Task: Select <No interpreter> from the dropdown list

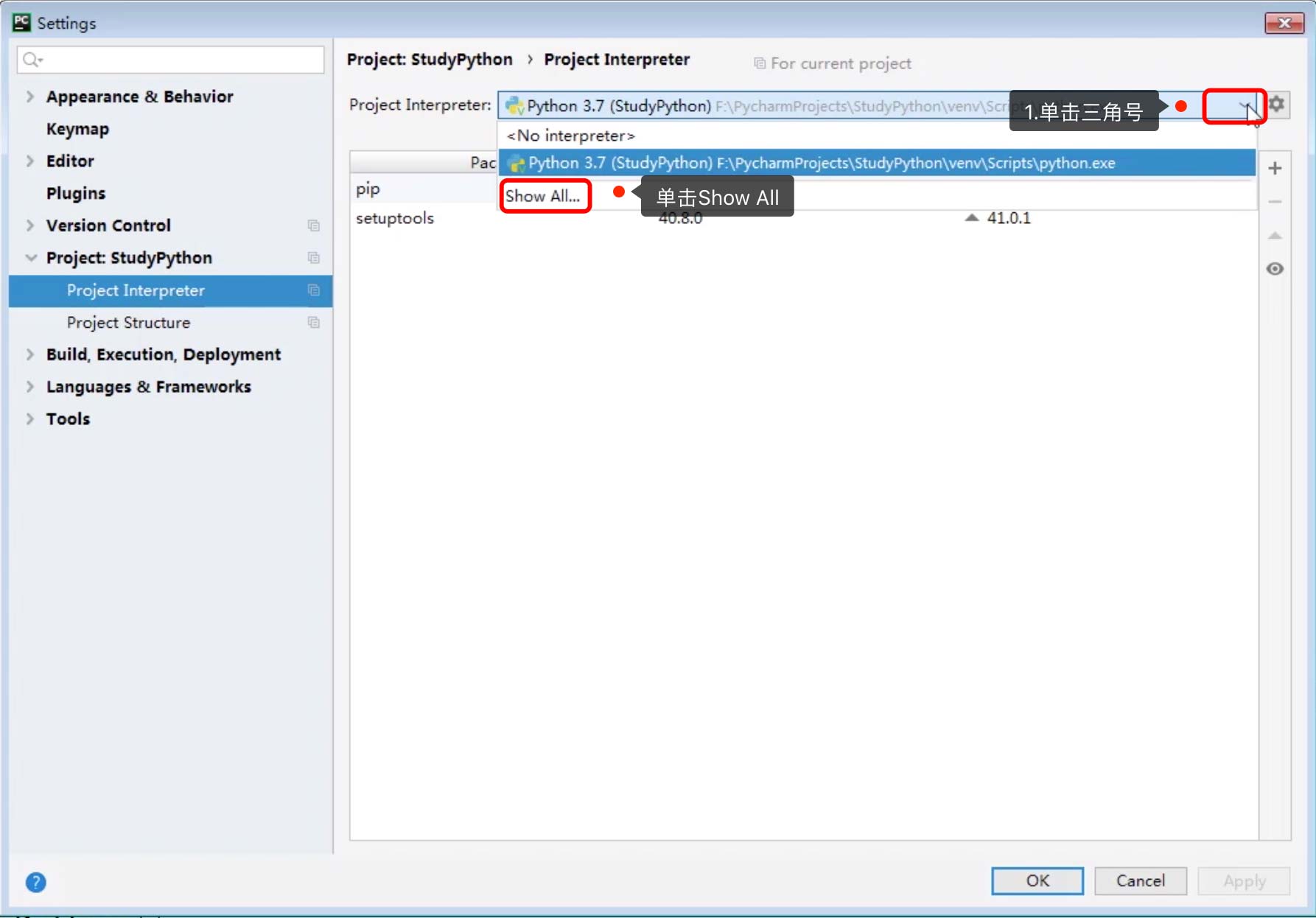Action: (570, 136)
